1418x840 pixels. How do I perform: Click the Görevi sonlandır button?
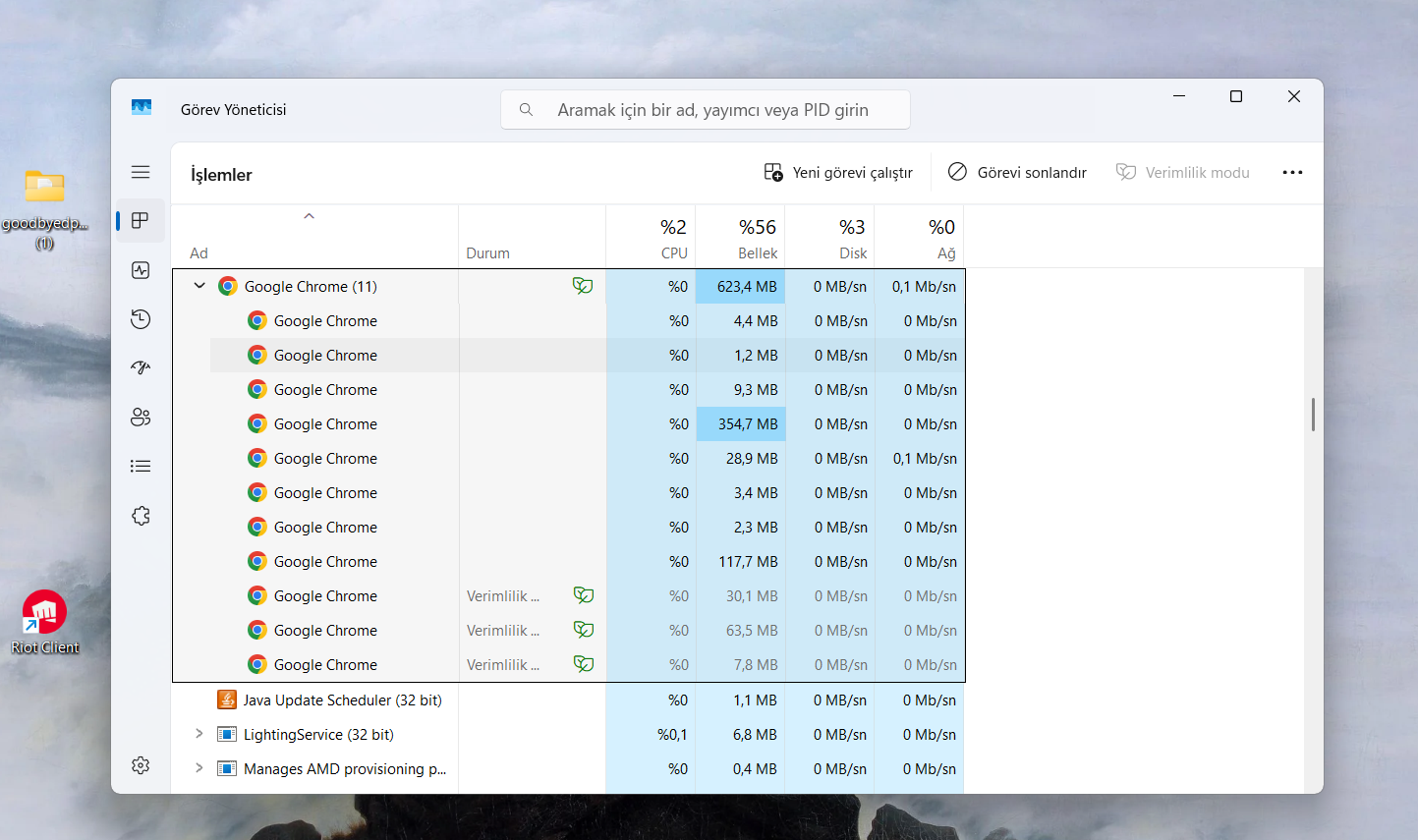click(1017, 172)
